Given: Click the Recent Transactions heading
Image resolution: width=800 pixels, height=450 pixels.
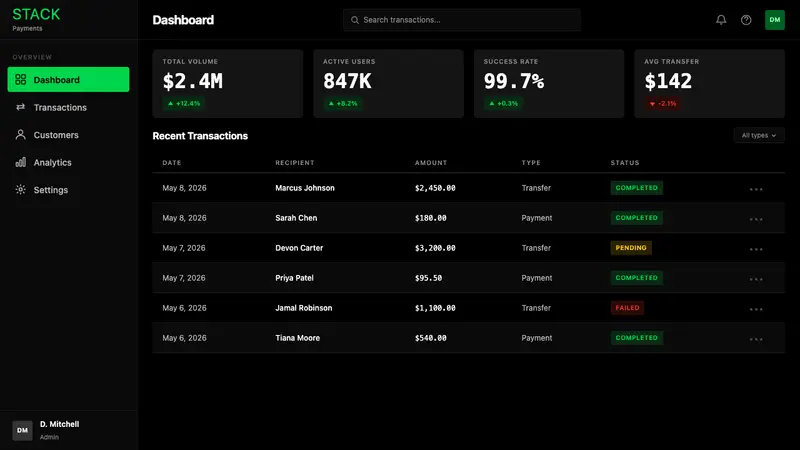Looking at the screenshot, I should pos(200,136).
